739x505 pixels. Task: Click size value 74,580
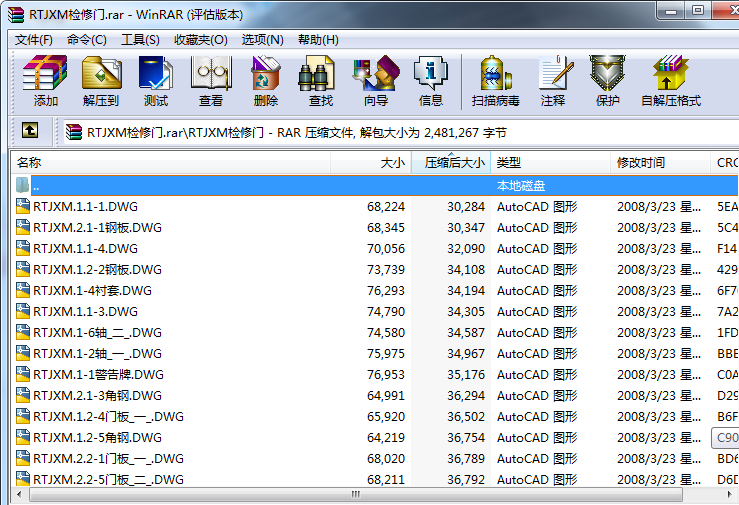[x=386, y=333]
